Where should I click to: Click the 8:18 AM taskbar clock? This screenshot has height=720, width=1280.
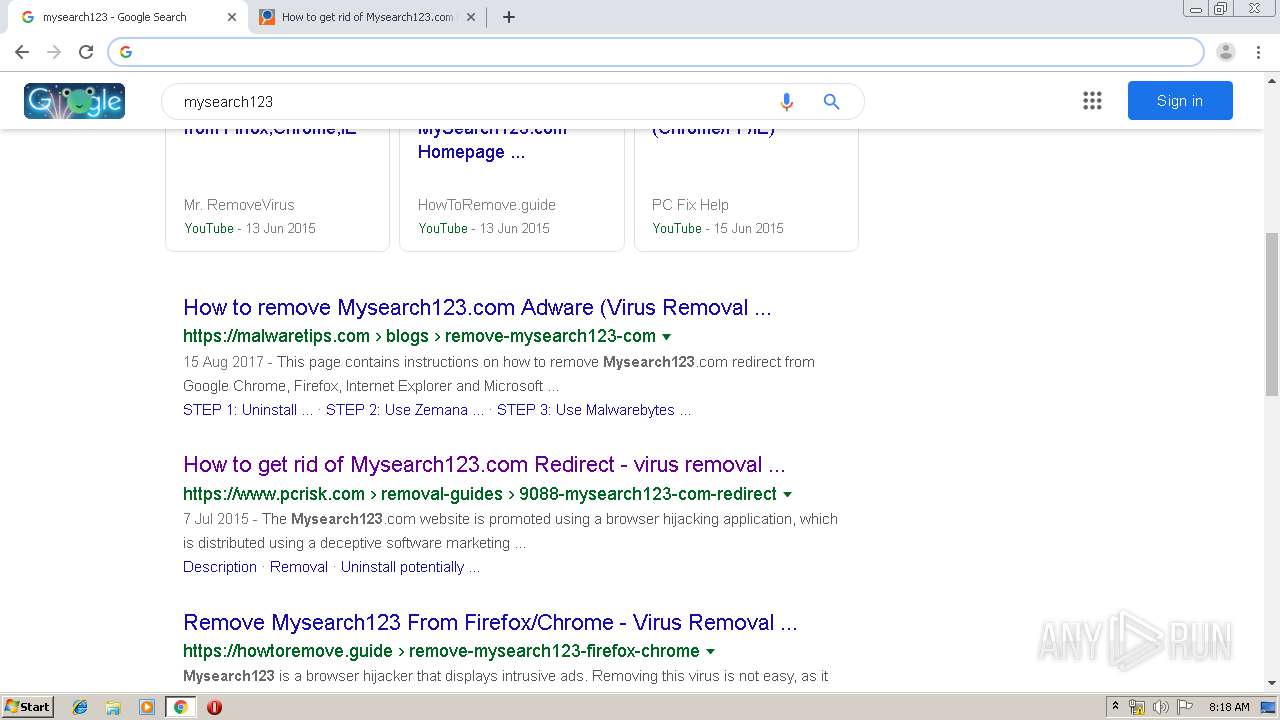coord(1229,707)
